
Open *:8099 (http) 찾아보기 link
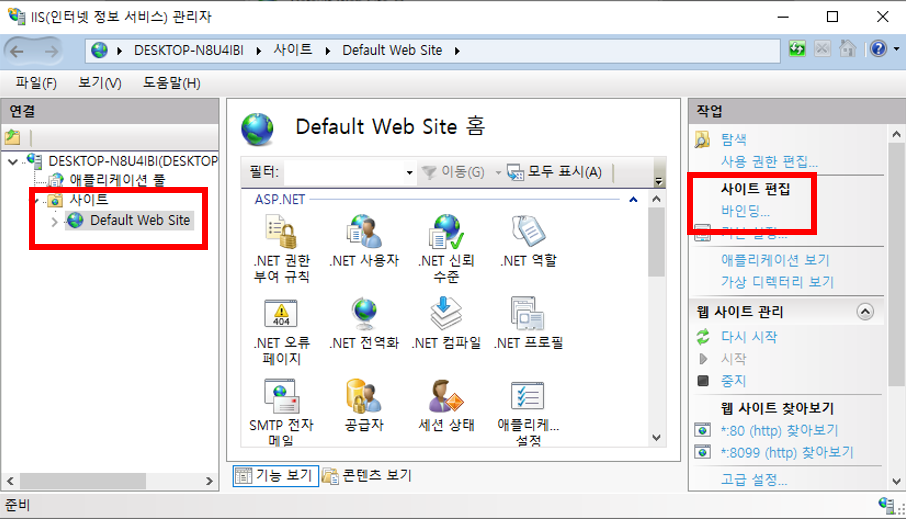point(787,452)
